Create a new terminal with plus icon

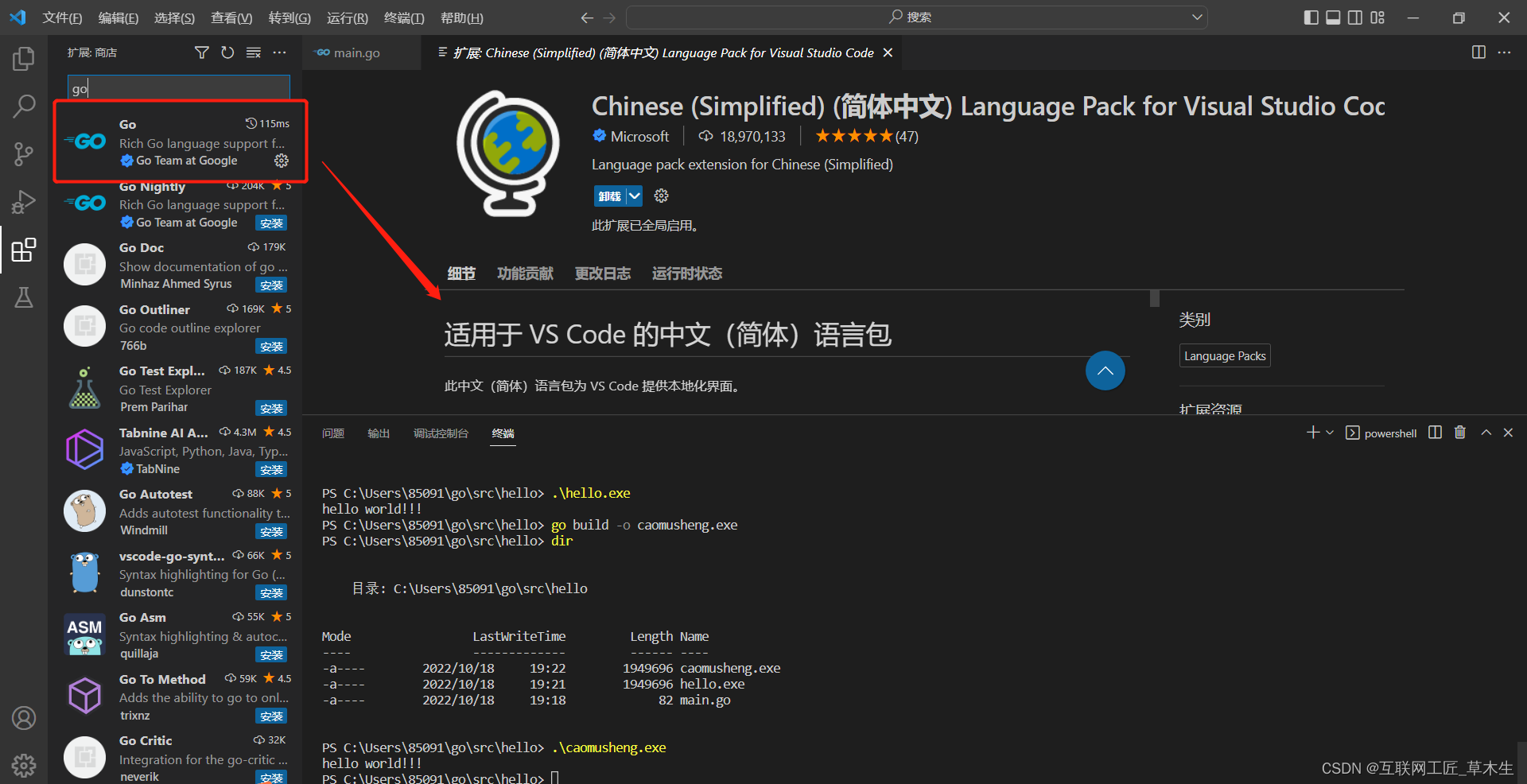coord(1313,433)
